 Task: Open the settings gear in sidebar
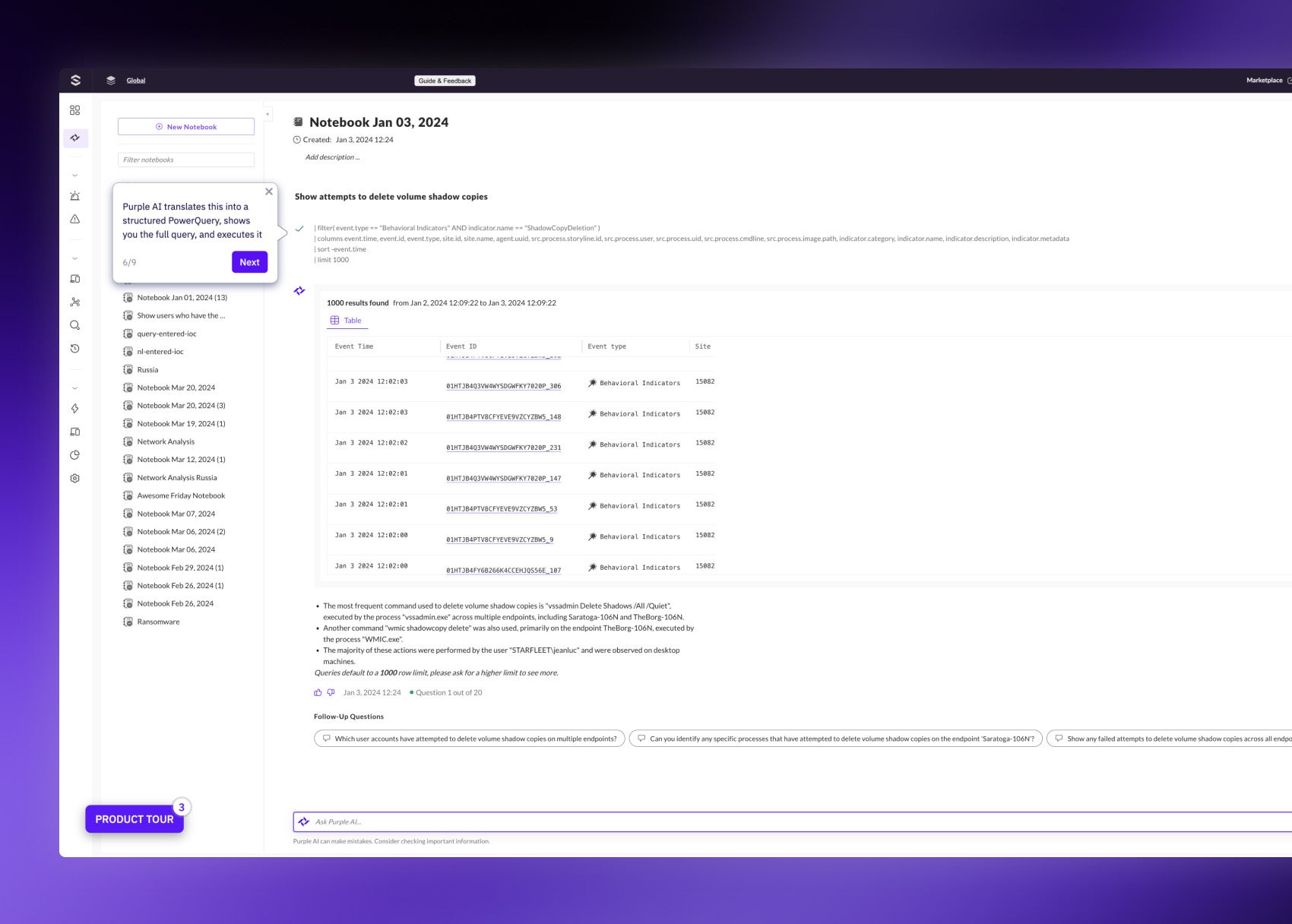click(74, 479)
